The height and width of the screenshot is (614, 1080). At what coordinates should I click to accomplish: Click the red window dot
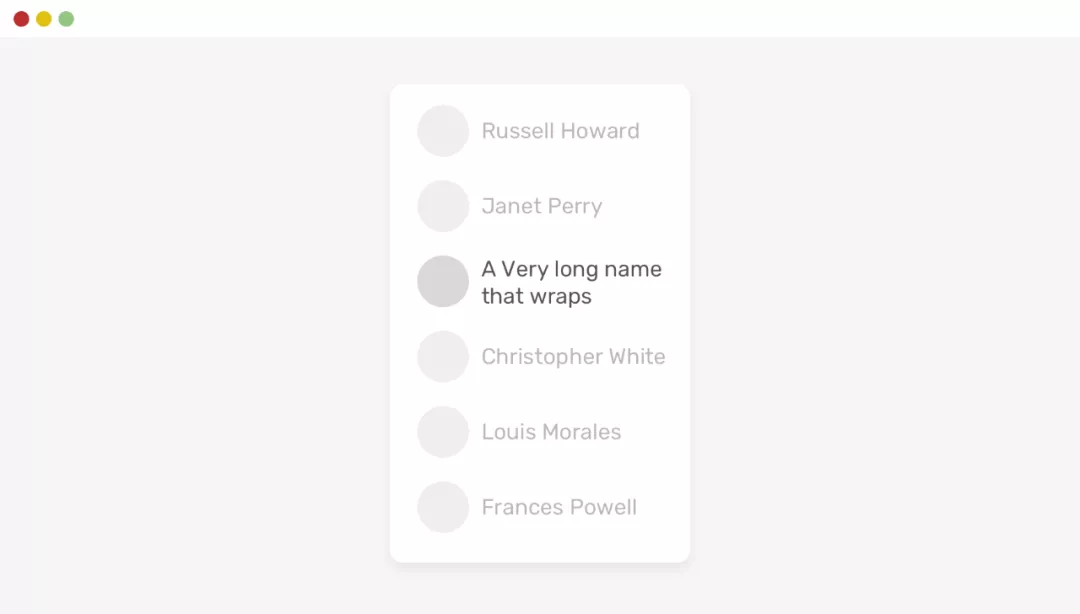coord(21,19)
